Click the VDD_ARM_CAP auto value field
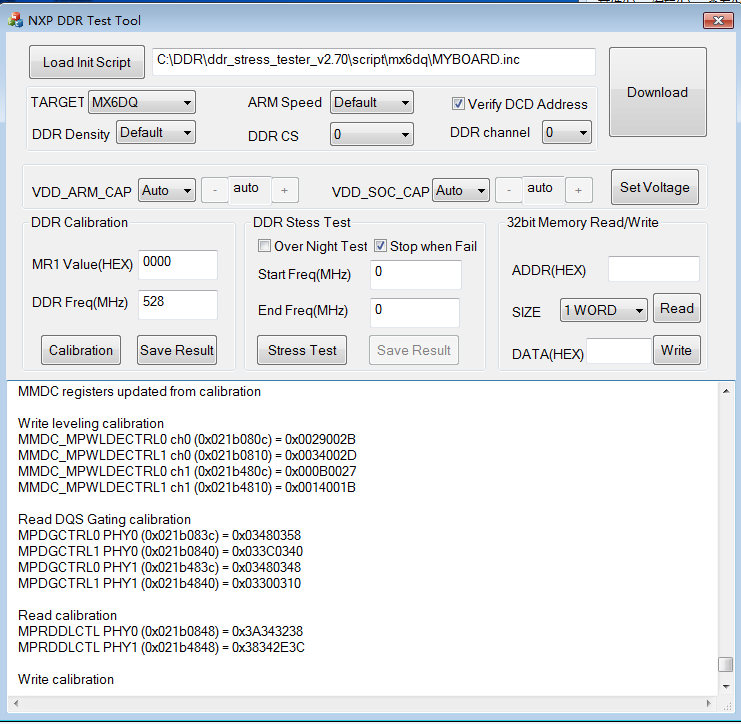Image resolution: width=741 pixels, height=724 pixels. (x=250, y=190)
